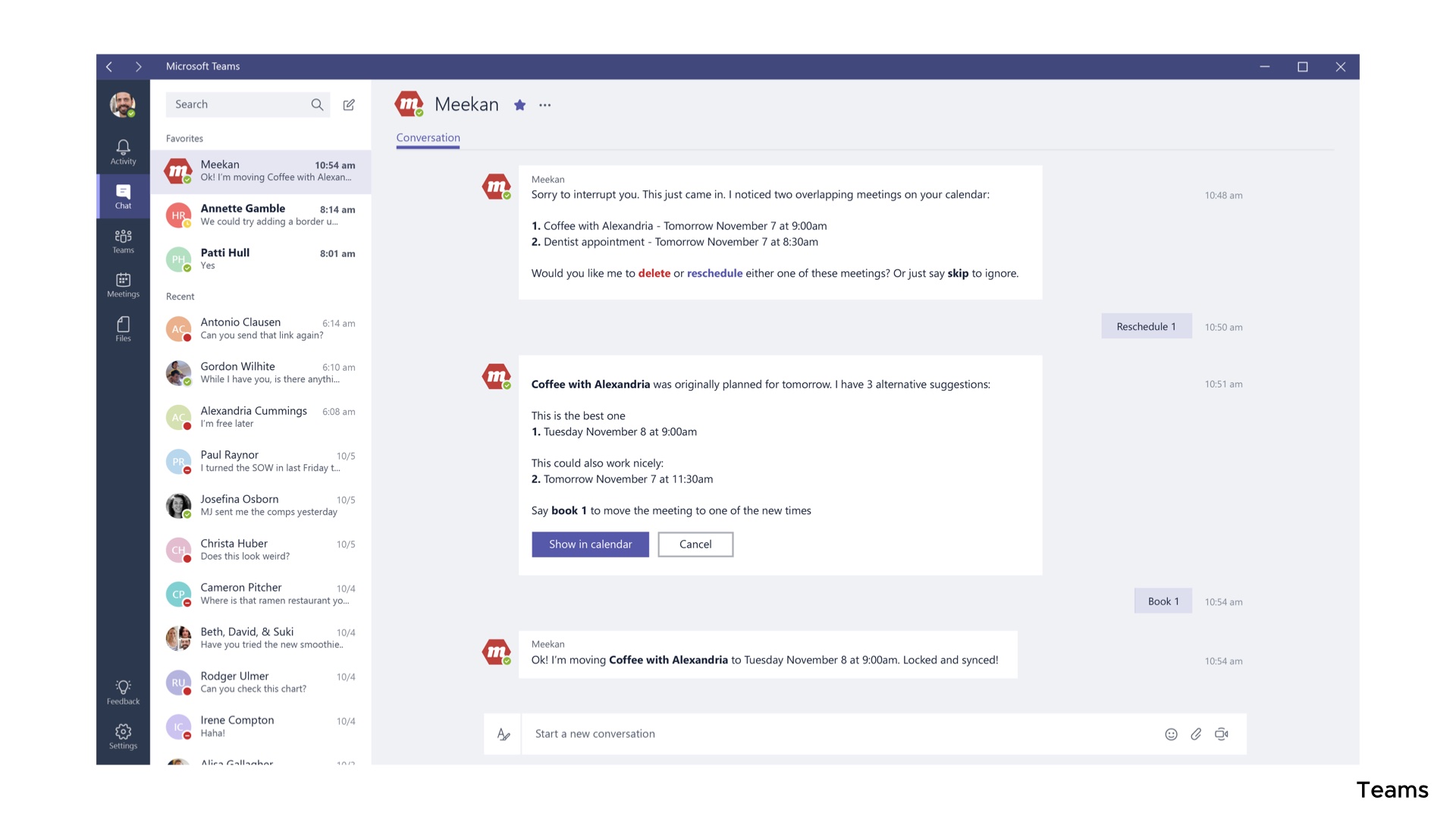Screen dimensions: 1456x819
Task: Open the Paul Raynor chat
Action: 261,462
